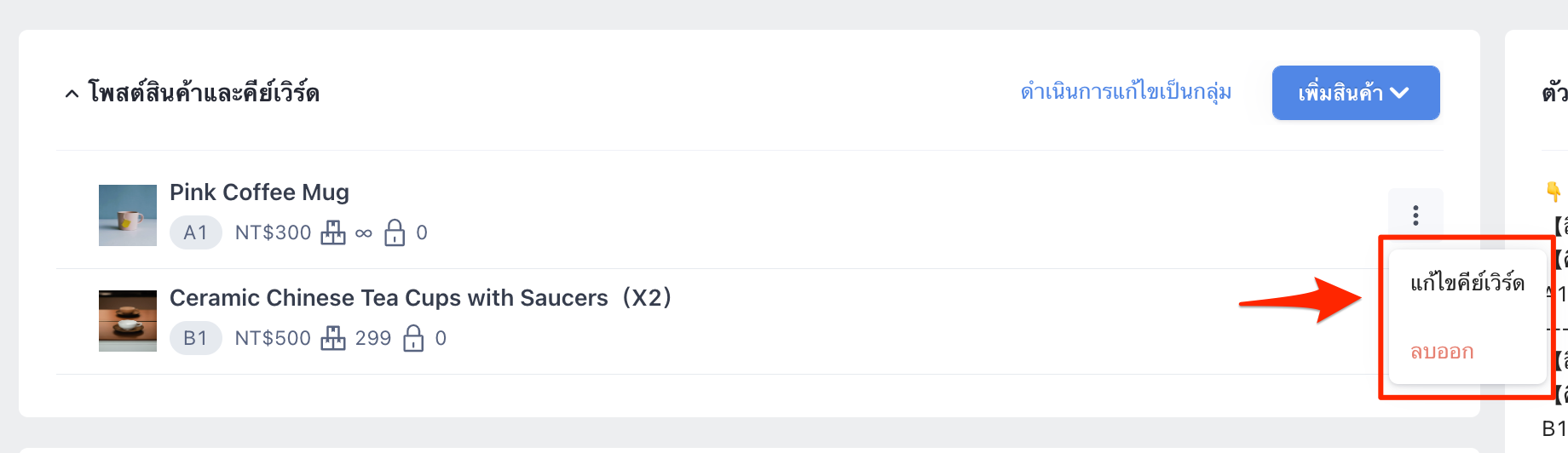Click ดำเนินการแก้ไขเป็นกลุ่ม link
The height and width of the screenshot is (453, 1568).
(1126, 91)
